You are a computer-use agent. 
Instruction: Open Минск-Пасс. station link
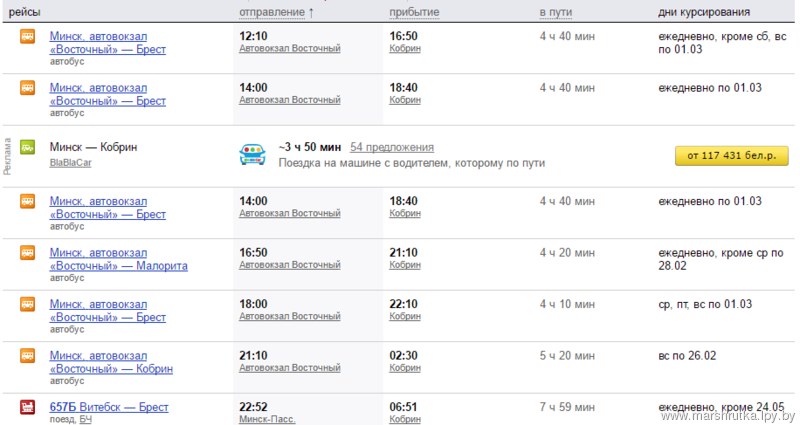pyautogui.click(x=267, y=419)
